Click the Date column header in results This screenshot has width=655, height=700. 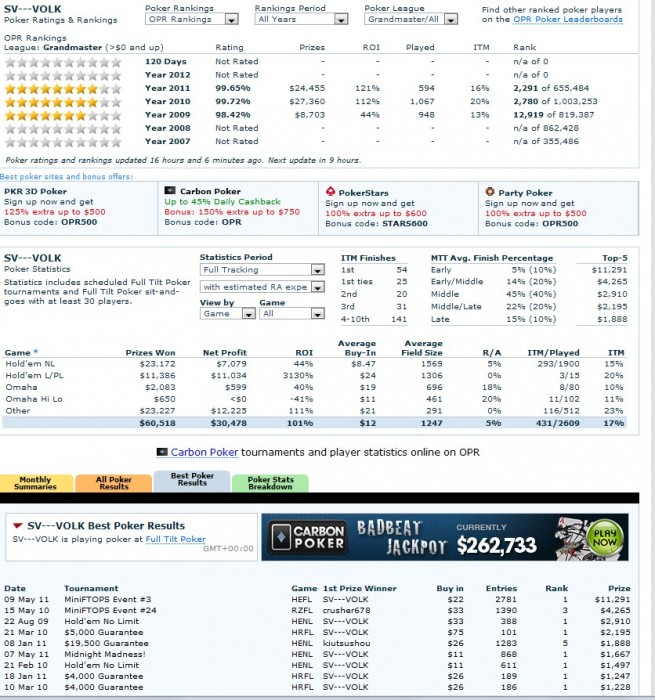[15, 588]
